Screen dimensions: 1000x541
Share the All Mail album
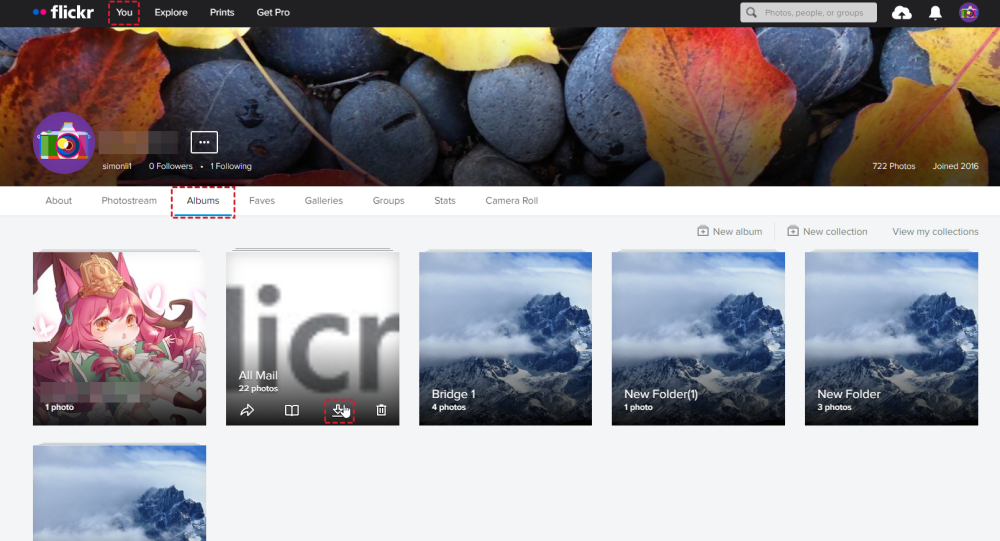(247, 410)
